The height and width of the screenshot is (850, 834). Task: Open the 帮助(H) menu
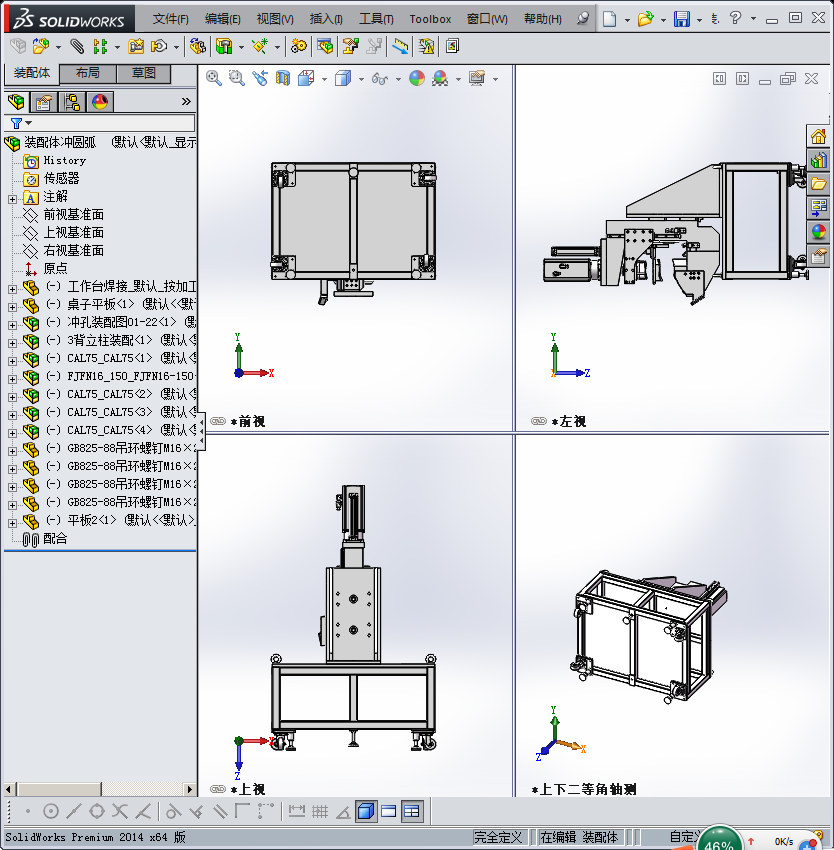(542, 19)
